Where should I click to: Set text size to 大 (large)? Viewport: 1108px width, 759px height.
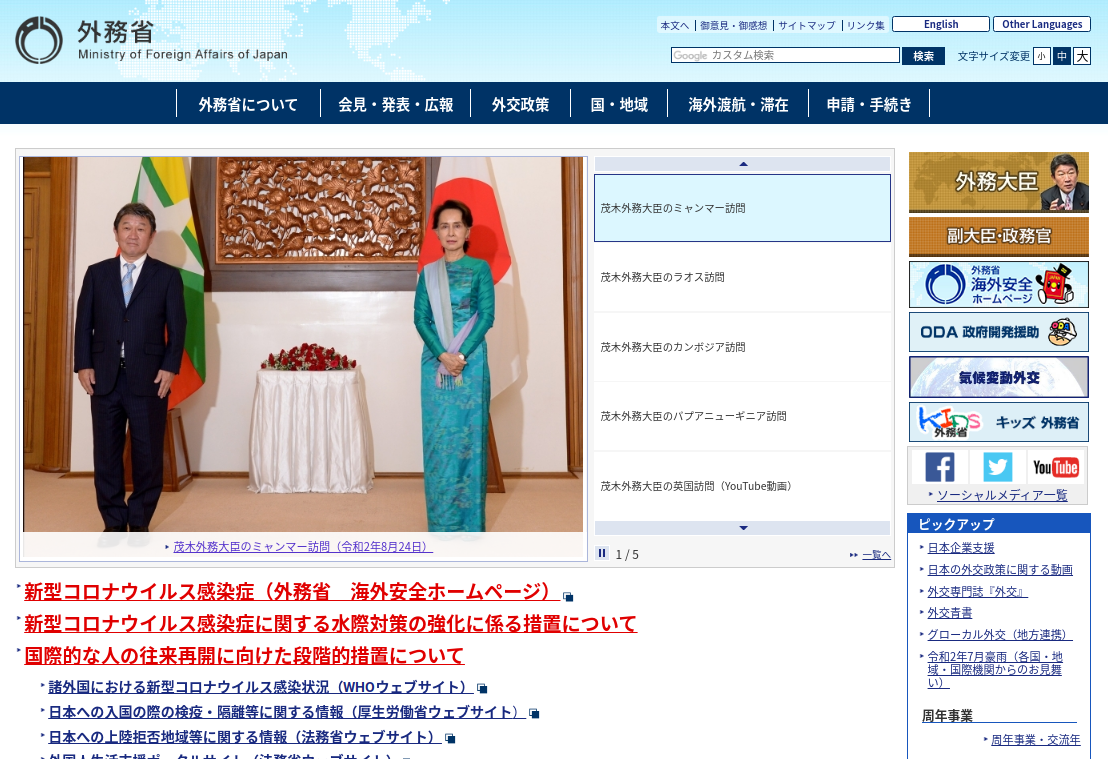pos(1082,57)
